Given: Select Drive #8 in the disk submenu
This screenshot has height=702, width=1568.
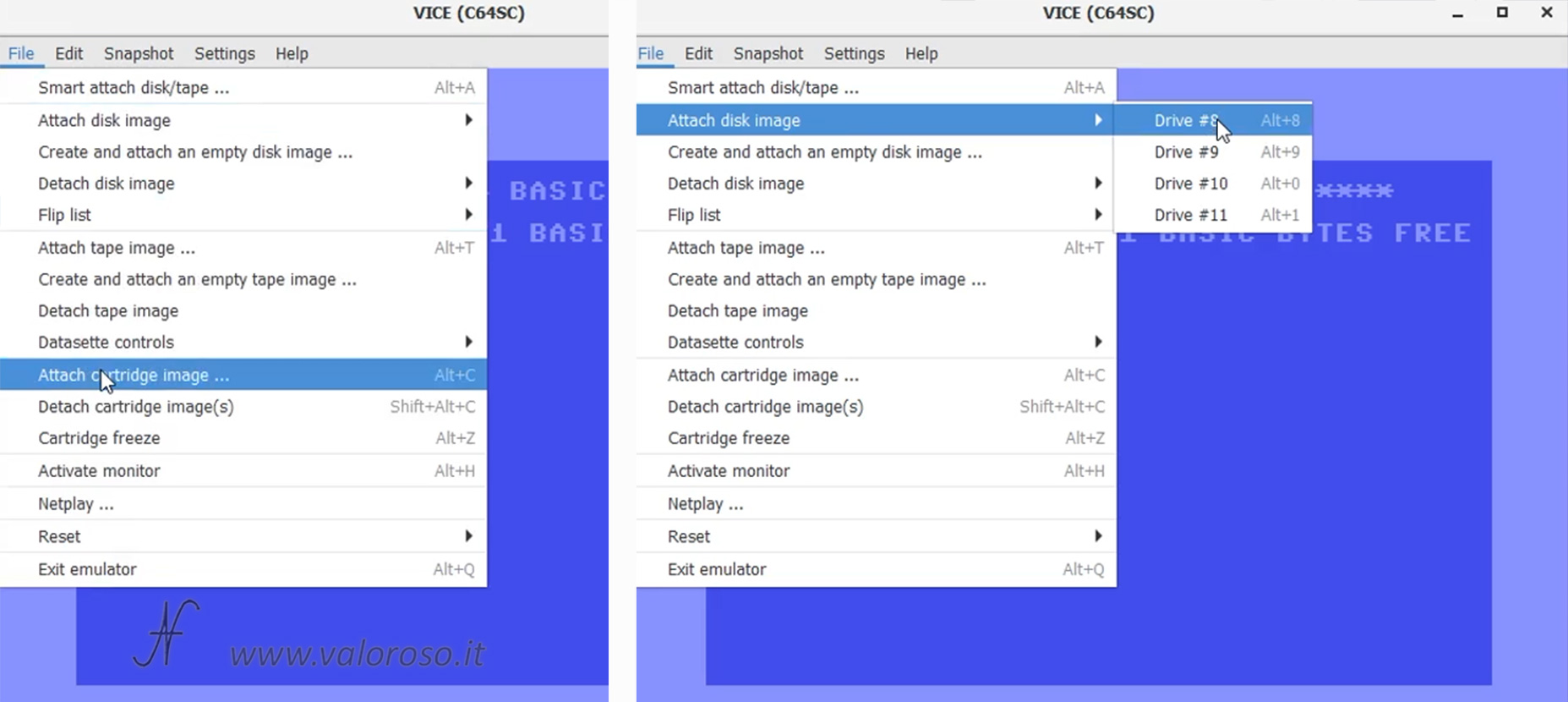Looking at the screenshot, I should (x=1185, y=120).
